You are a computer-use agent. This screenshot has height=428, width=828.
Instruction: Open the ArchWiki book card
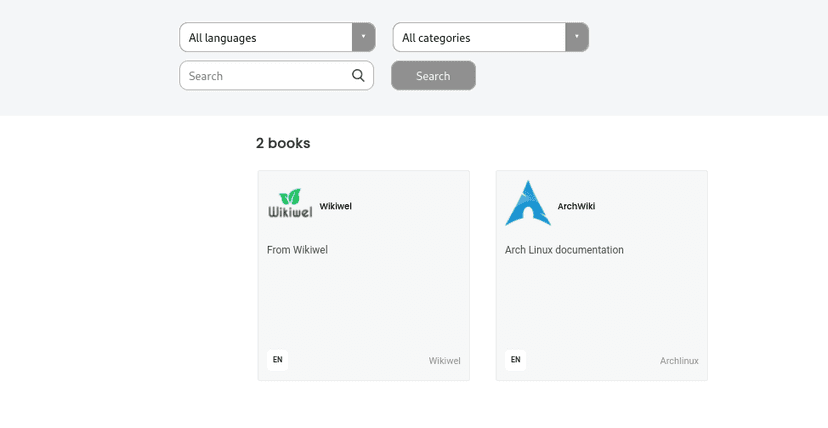pos(601,300)
